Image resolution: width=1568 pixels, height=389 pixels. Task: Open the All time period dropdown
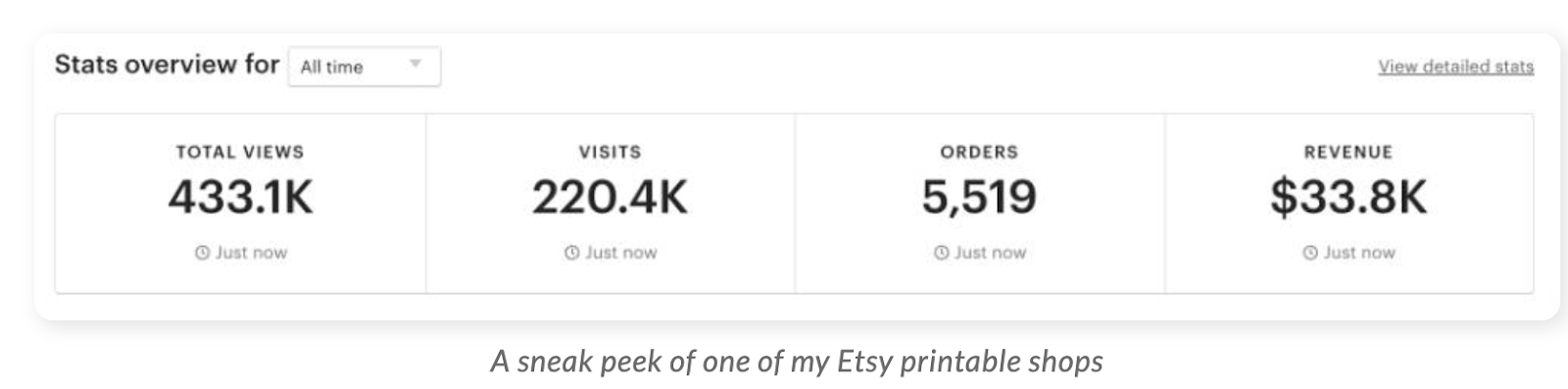(365, 67)
